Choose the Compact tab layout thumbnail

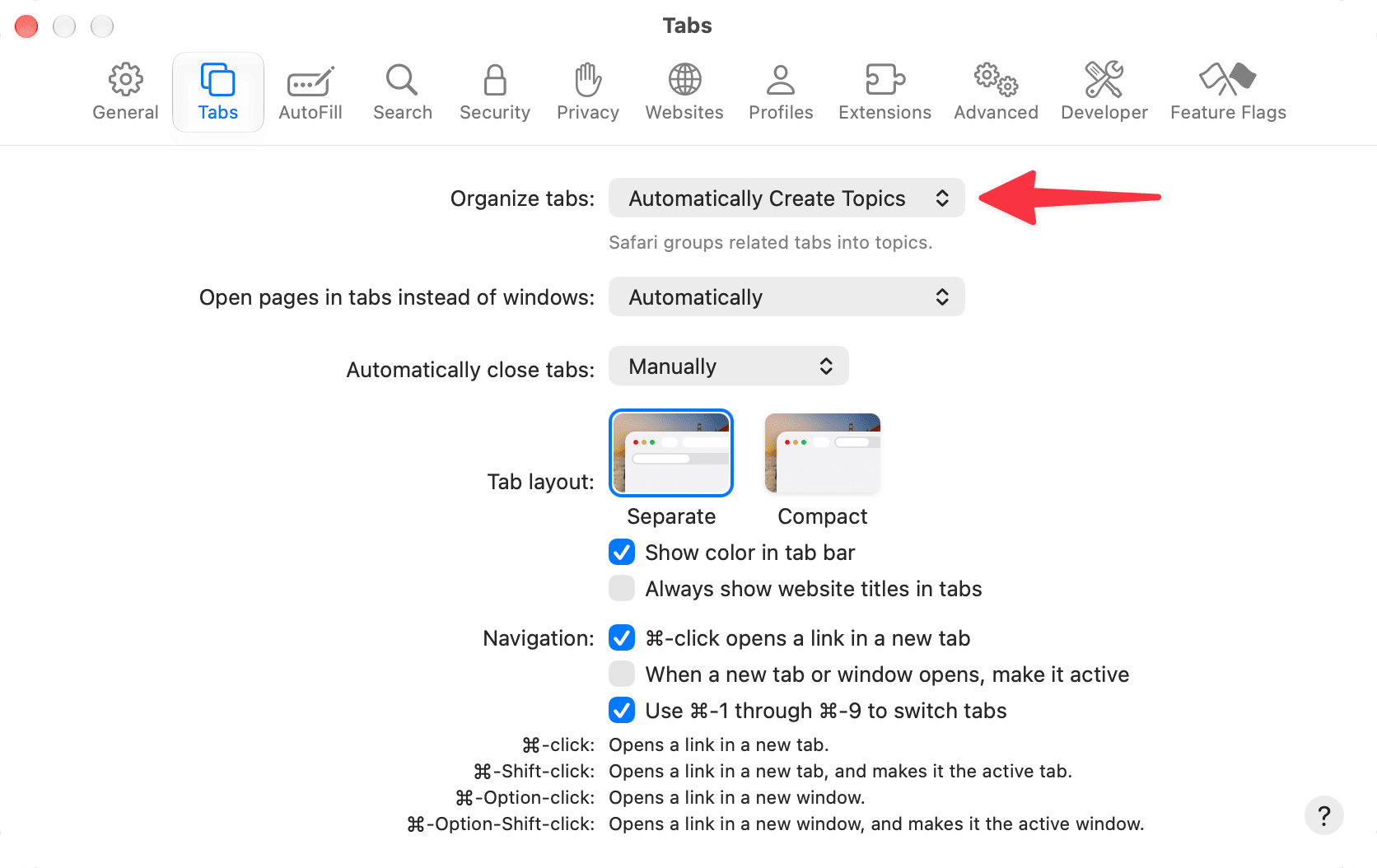[x=823, y=453]
